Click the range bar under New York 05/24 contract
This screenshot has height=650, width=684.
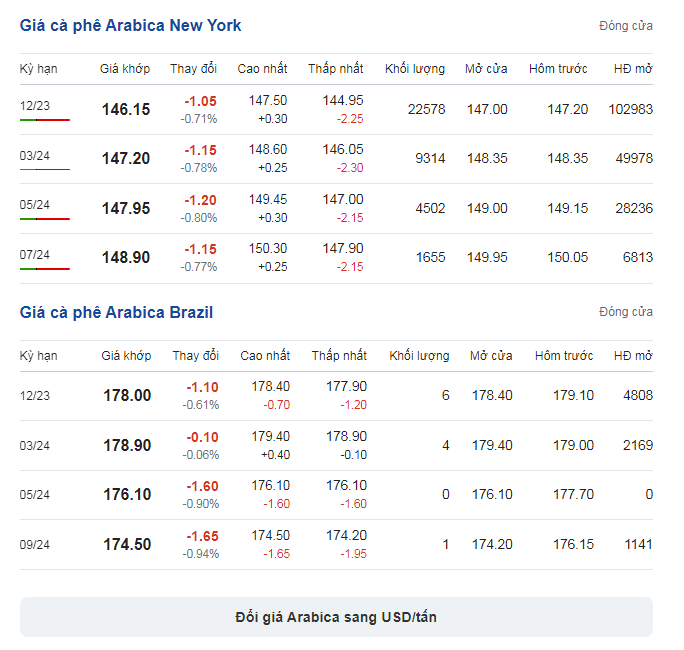tap(45, 219)
